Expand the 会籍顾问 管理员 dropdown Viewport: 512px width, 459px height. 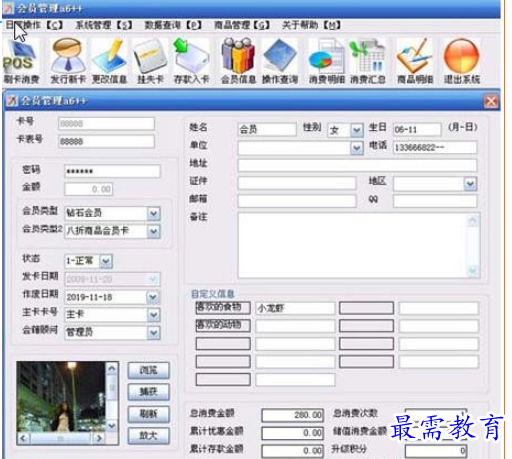point(154,333)
